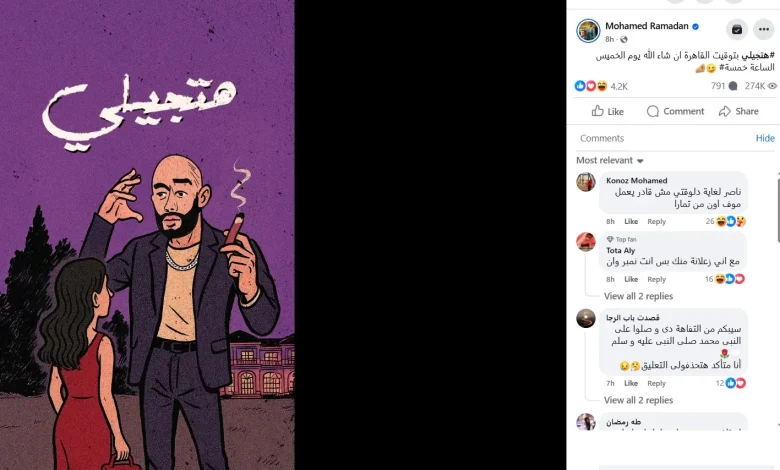Open the Mohamed Ramadan page name link

click(647, 26)
